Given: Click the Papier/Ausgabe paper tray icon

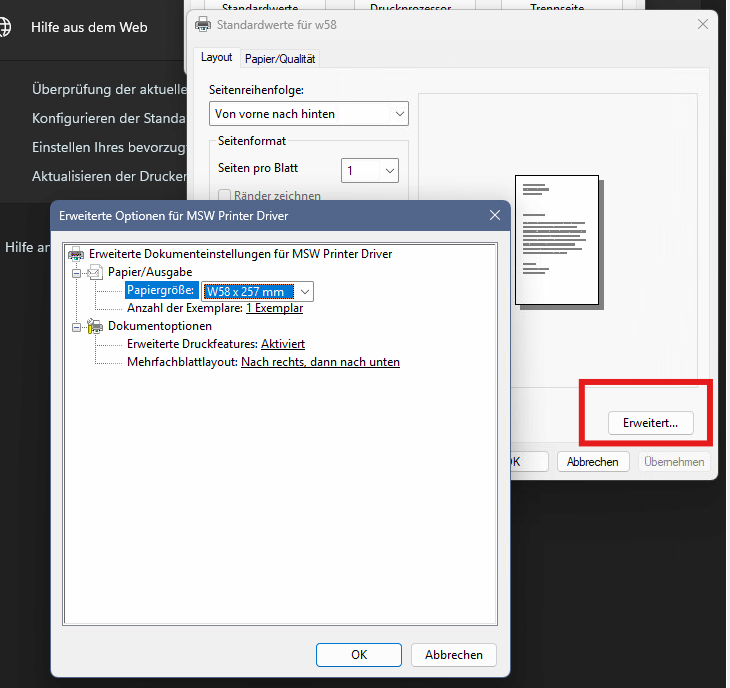Looking at the screenshot, I should tap(95, 272).
